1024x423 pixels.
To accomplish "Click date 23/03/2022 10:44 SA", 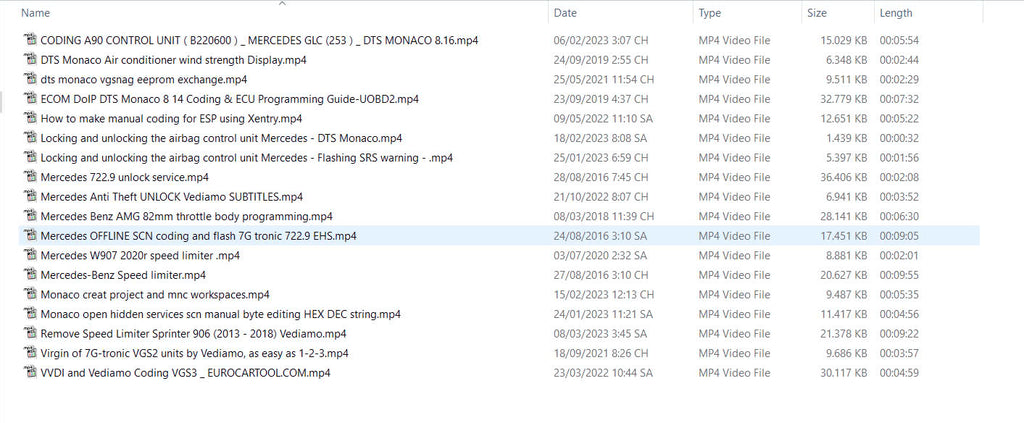I will click(603, 373).
